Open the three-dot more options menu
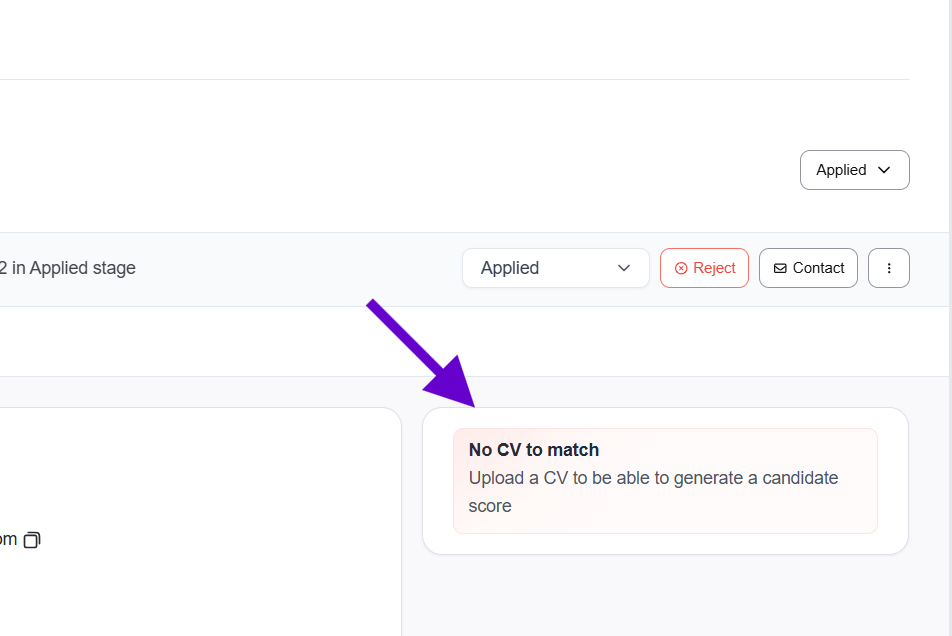952x636 pixels. pos(889,268)
